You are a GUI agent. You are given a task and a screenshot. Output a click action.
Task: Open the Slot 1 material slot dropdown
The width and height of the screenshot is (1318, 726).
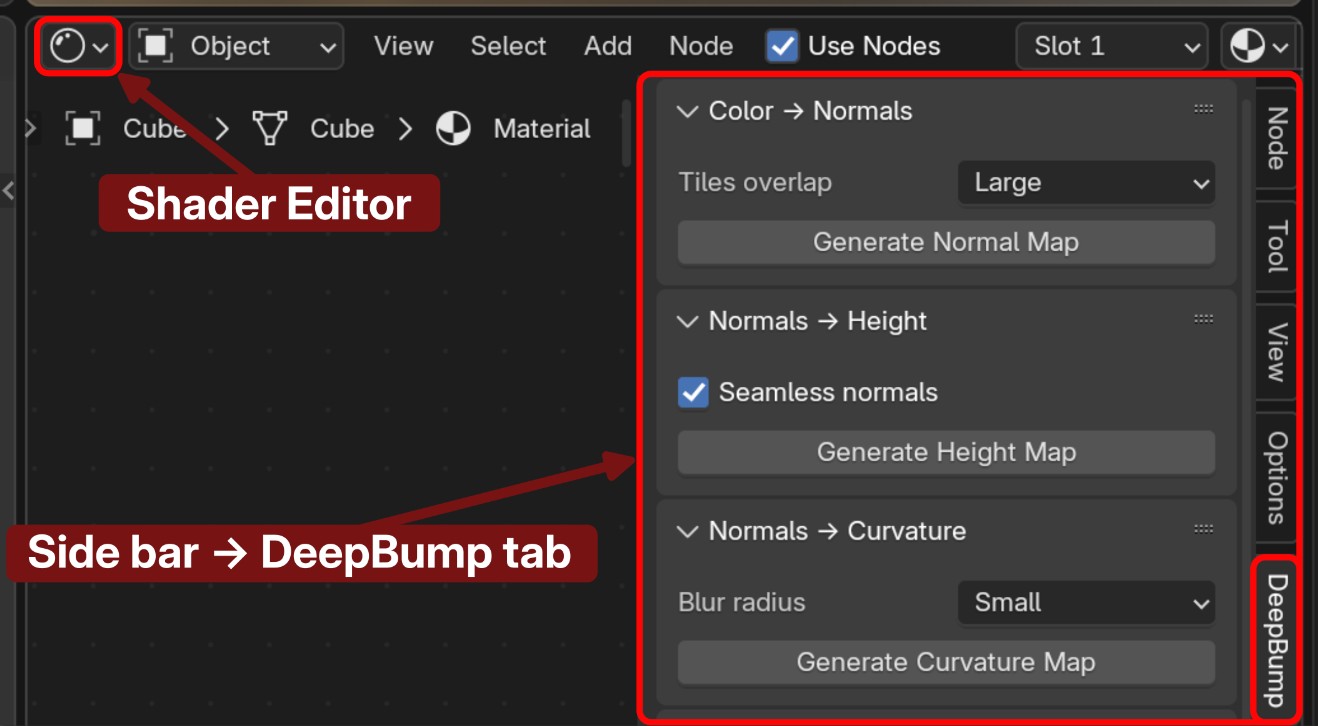(x=1111, y=47)
